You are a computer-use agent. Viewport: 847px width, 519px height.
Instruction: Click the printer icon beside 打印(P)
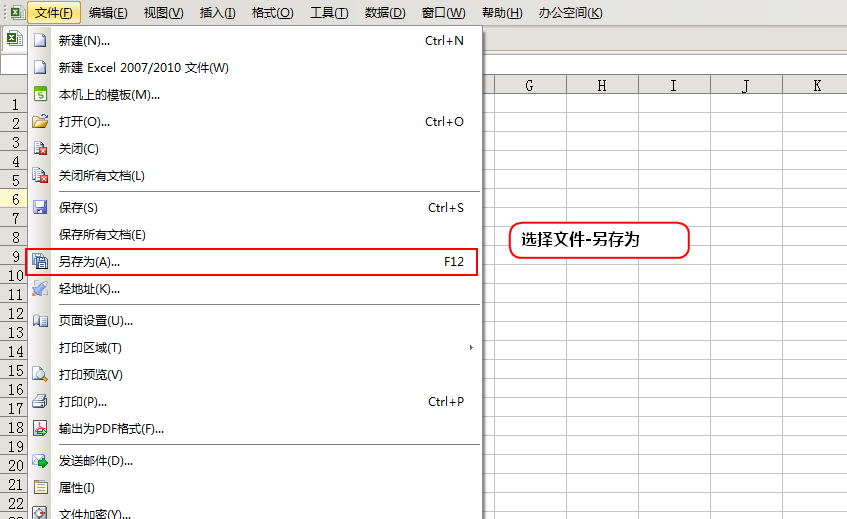click(40, 402)
